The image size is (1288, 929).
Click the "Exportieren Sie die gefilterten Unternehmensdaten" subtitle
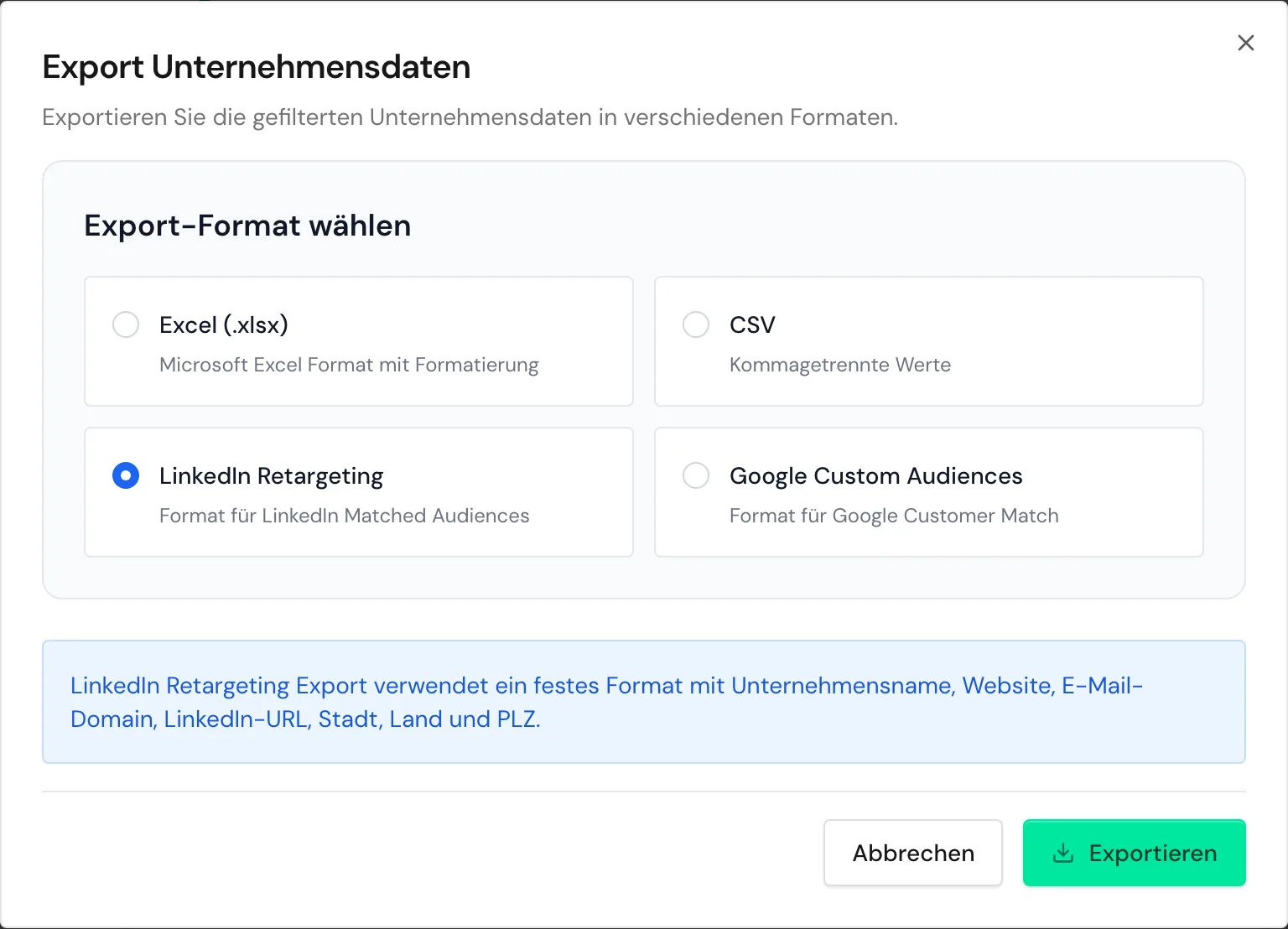point(470,117)
